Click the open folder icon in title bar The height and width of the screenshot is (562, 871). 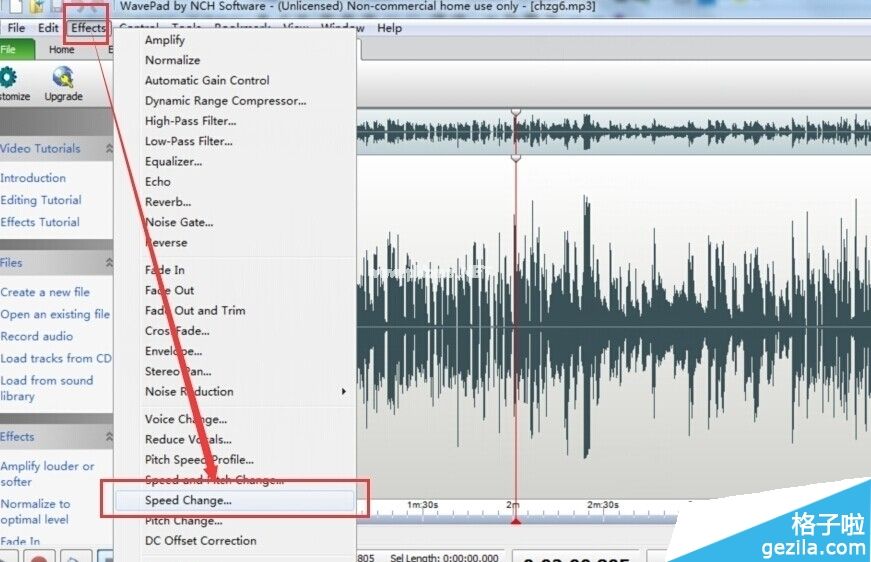pos(37,7)
